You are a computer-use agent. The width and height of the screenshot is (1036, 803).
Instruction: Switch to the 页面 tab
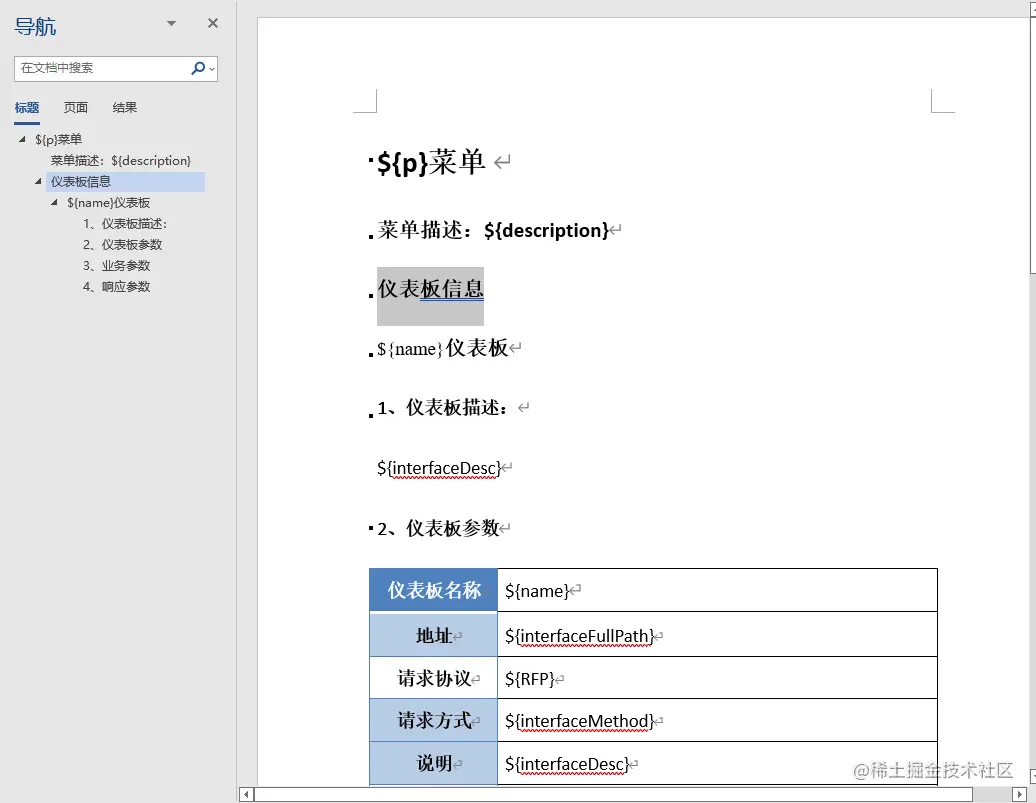76,108
